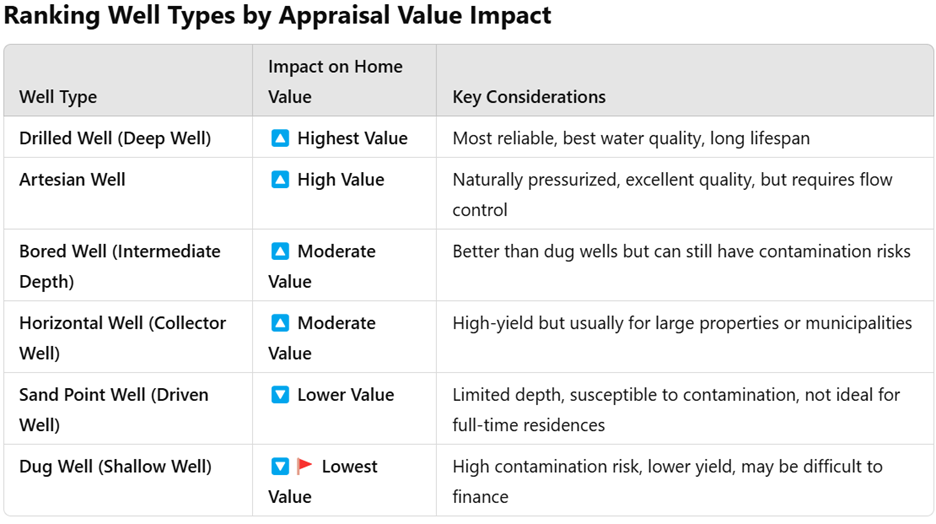This screenshot has height=524, width=936.
Task: Click the Sand Point Well (Driven Well) cell
Action: (113, 409)
